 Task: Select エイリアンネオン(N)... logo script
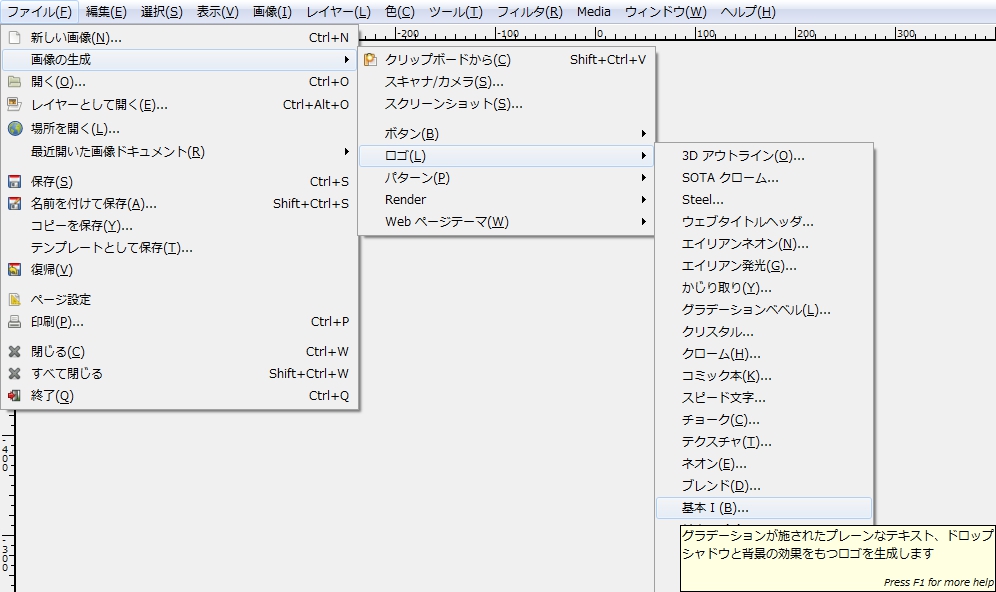pyautogui.click(x=764, y=244)
